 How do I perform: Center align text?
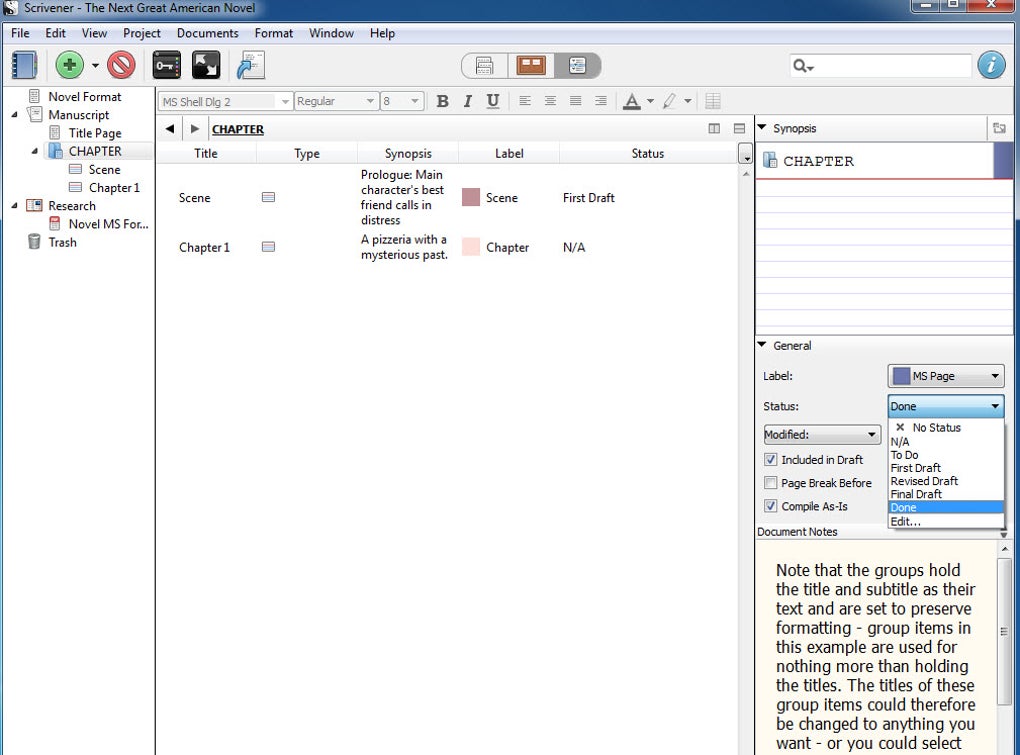tap(550, 101)
